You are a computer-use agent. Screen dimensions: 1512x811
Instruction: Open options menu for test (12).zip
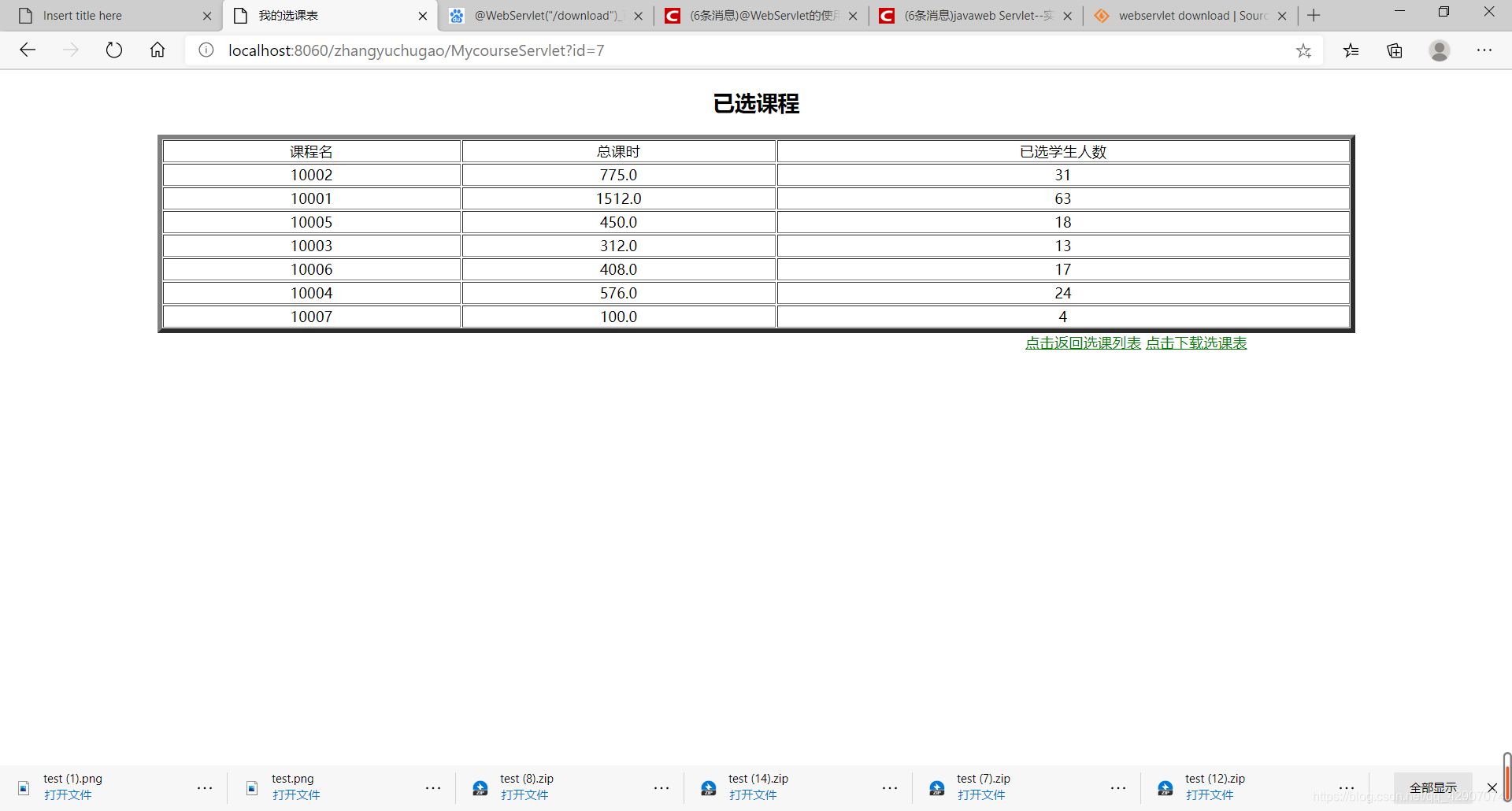coord(1347,788)
